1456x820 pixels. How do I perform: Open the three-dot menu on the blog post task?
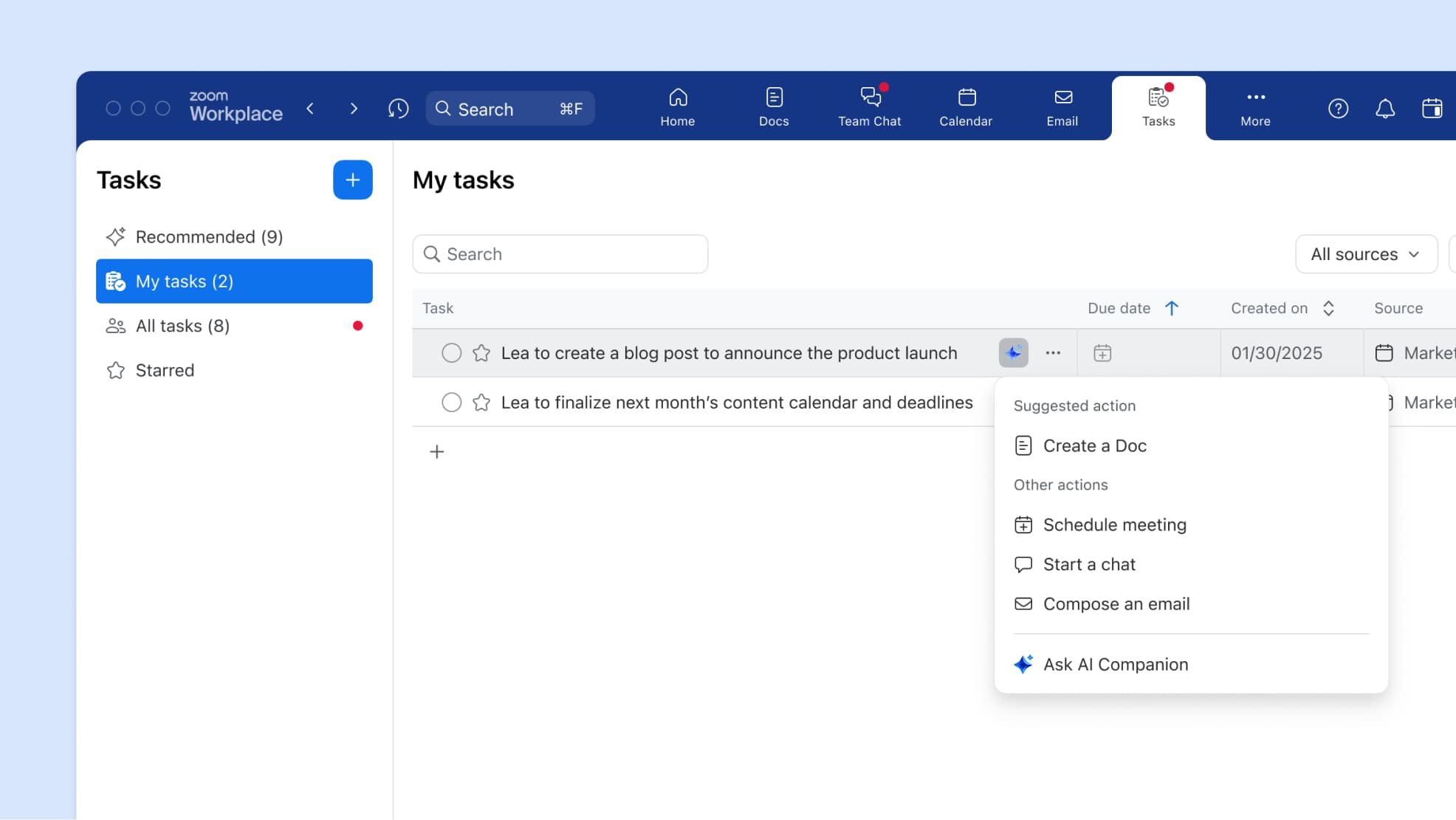coord(1053,353)
